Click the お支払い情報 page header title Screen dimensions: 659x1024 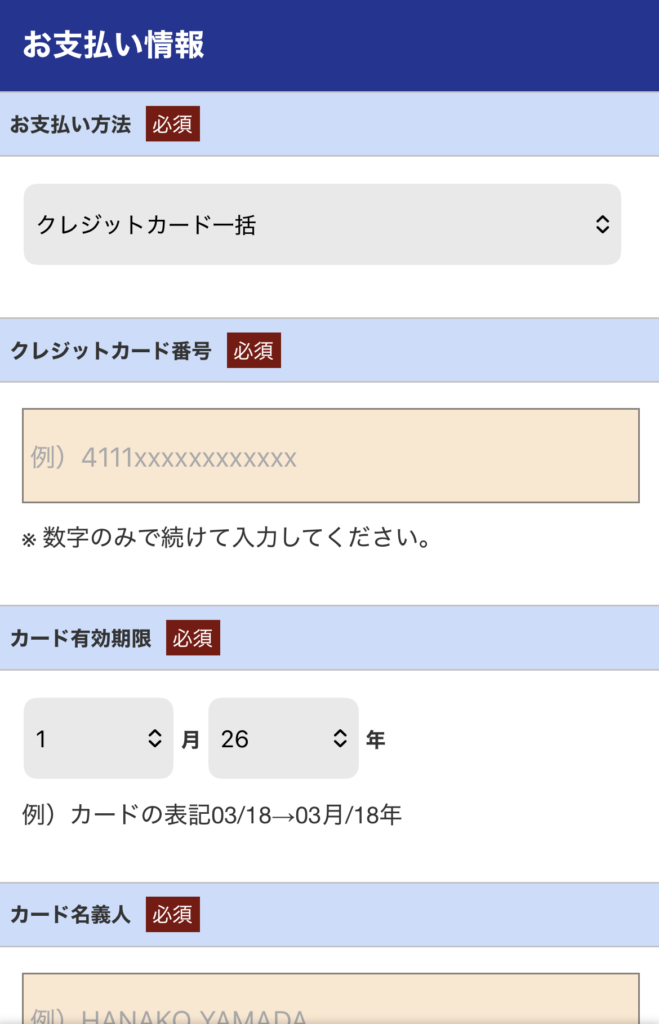click(113, 46)
